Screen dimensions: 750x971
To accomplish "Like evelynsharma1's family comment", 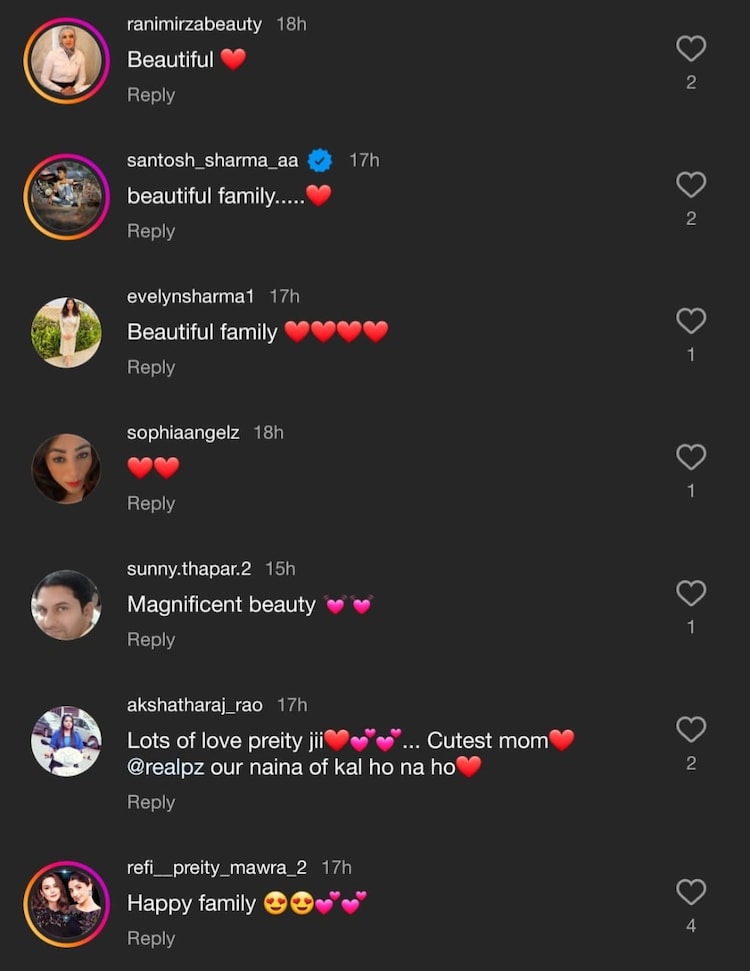I will [x=691, y=322].
